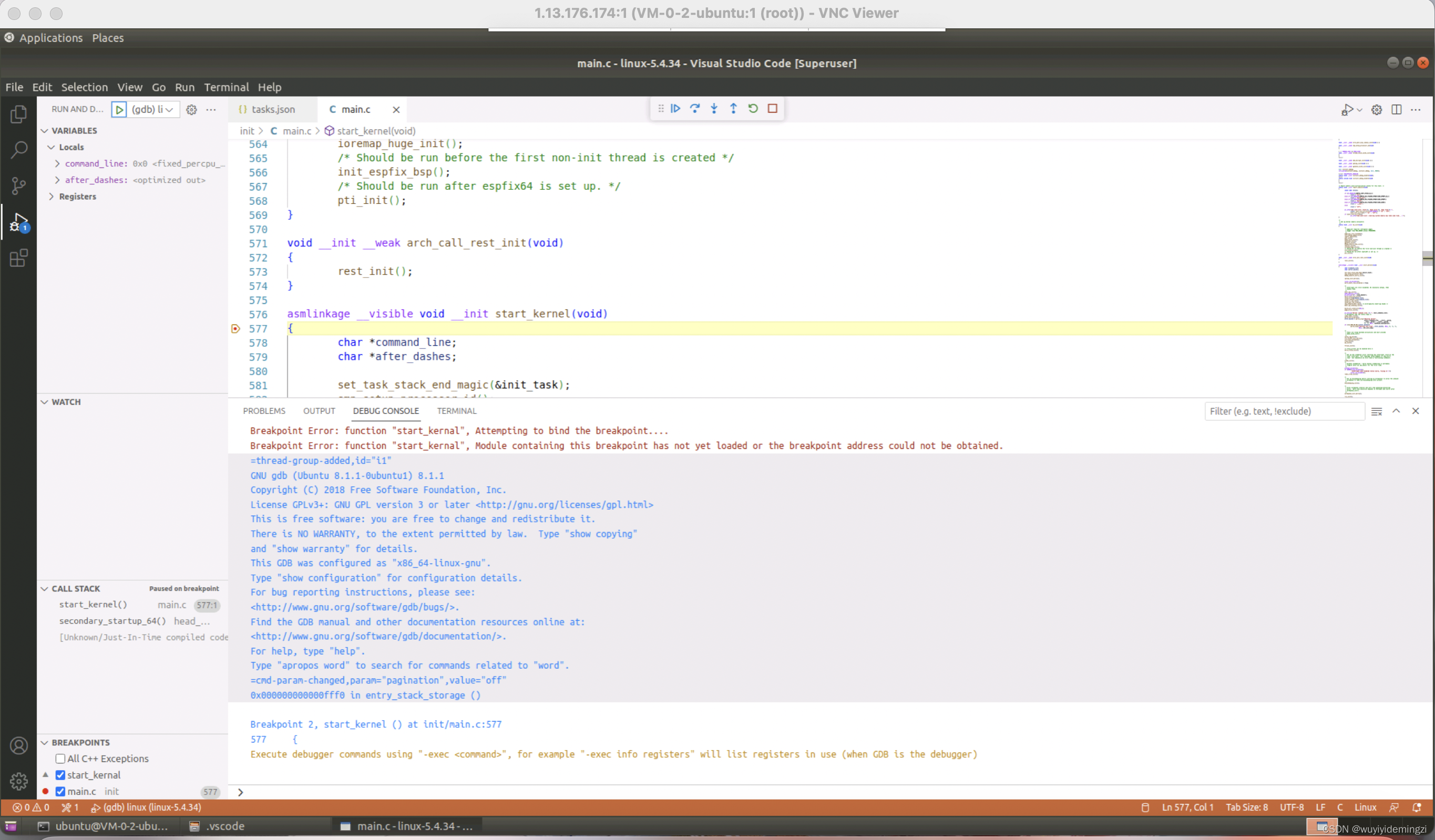Screen dimensions: 1435x840
Task: Expand the command_line variable
Action: coord(57,163)
